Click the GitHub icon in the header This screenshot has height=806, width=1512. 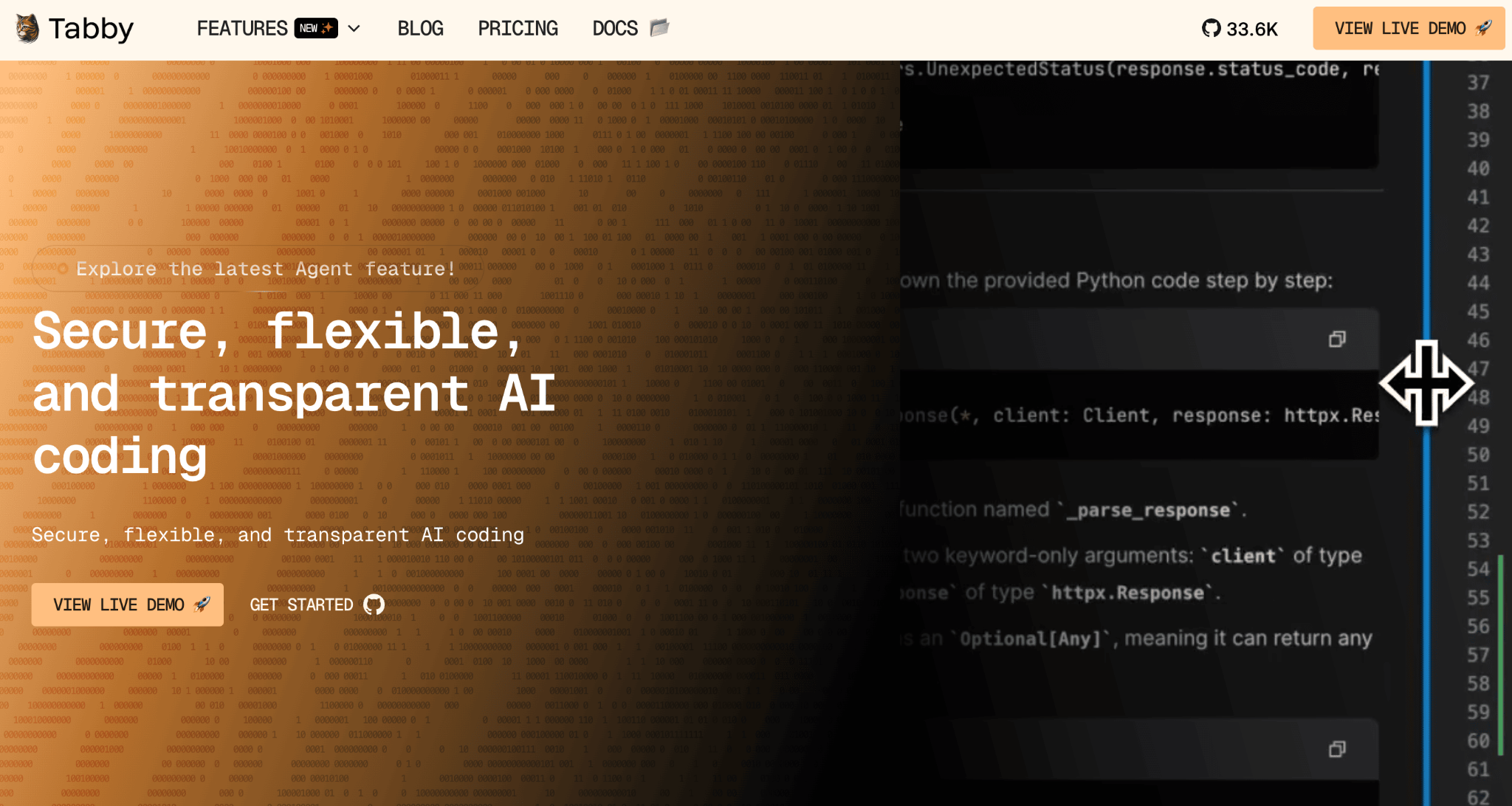point(1212,29)
